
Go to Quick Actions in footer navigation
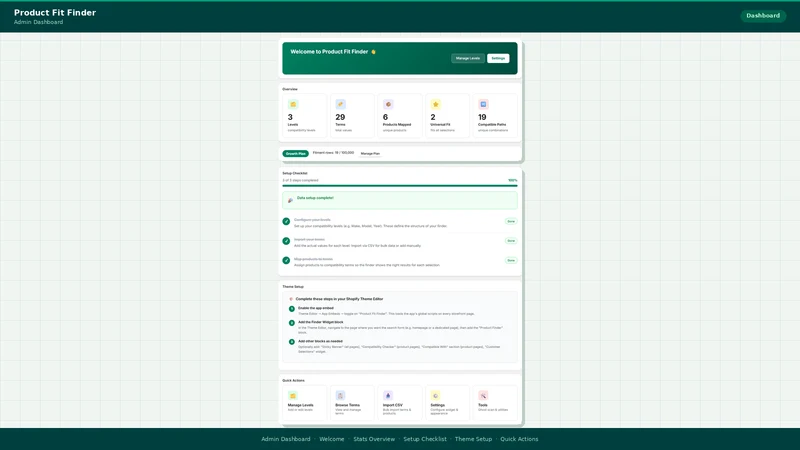click(x=519, y=439)
